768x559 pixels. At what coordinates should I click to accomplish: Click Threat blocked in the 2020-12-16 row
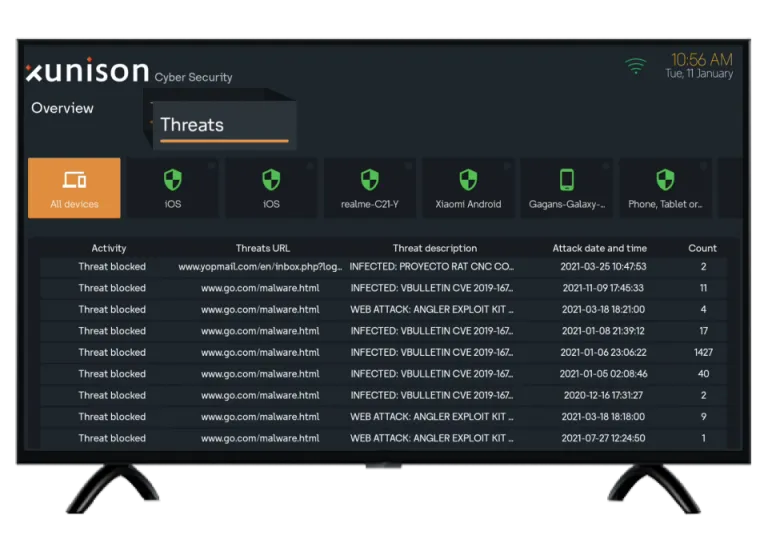[112, 395]
